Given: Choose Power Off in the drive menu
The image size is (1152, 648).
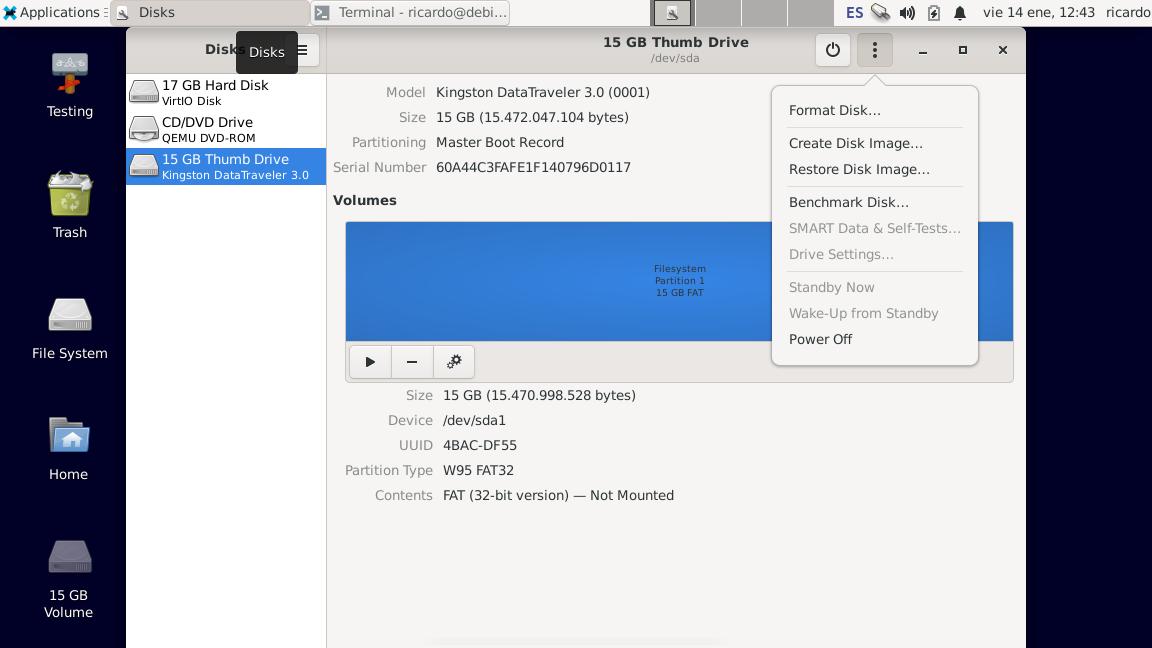Looking at the screenshot, I should (874, 339).
